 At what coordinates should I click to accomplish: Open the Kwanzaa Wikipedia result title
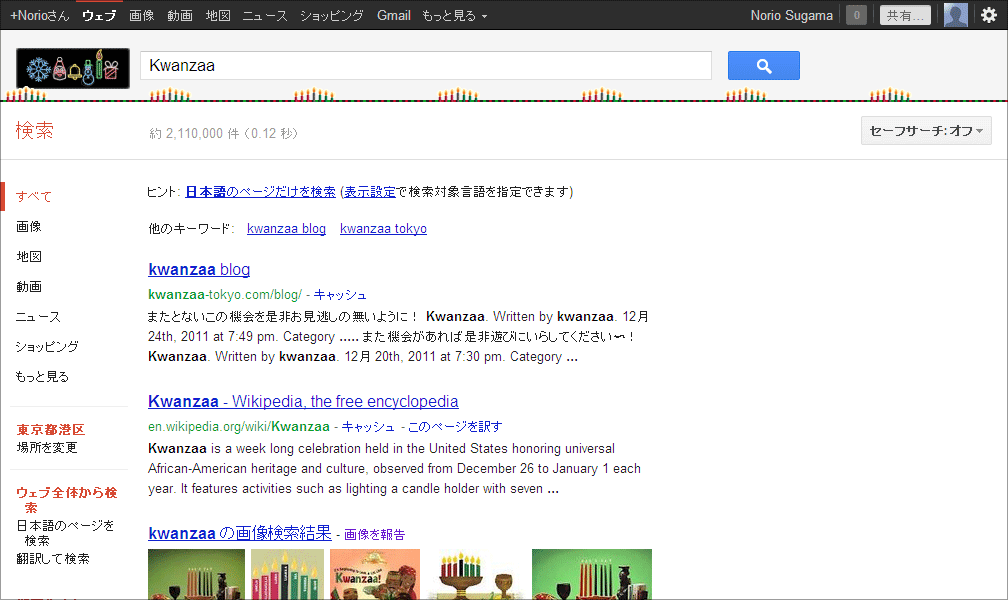[303, 401]
